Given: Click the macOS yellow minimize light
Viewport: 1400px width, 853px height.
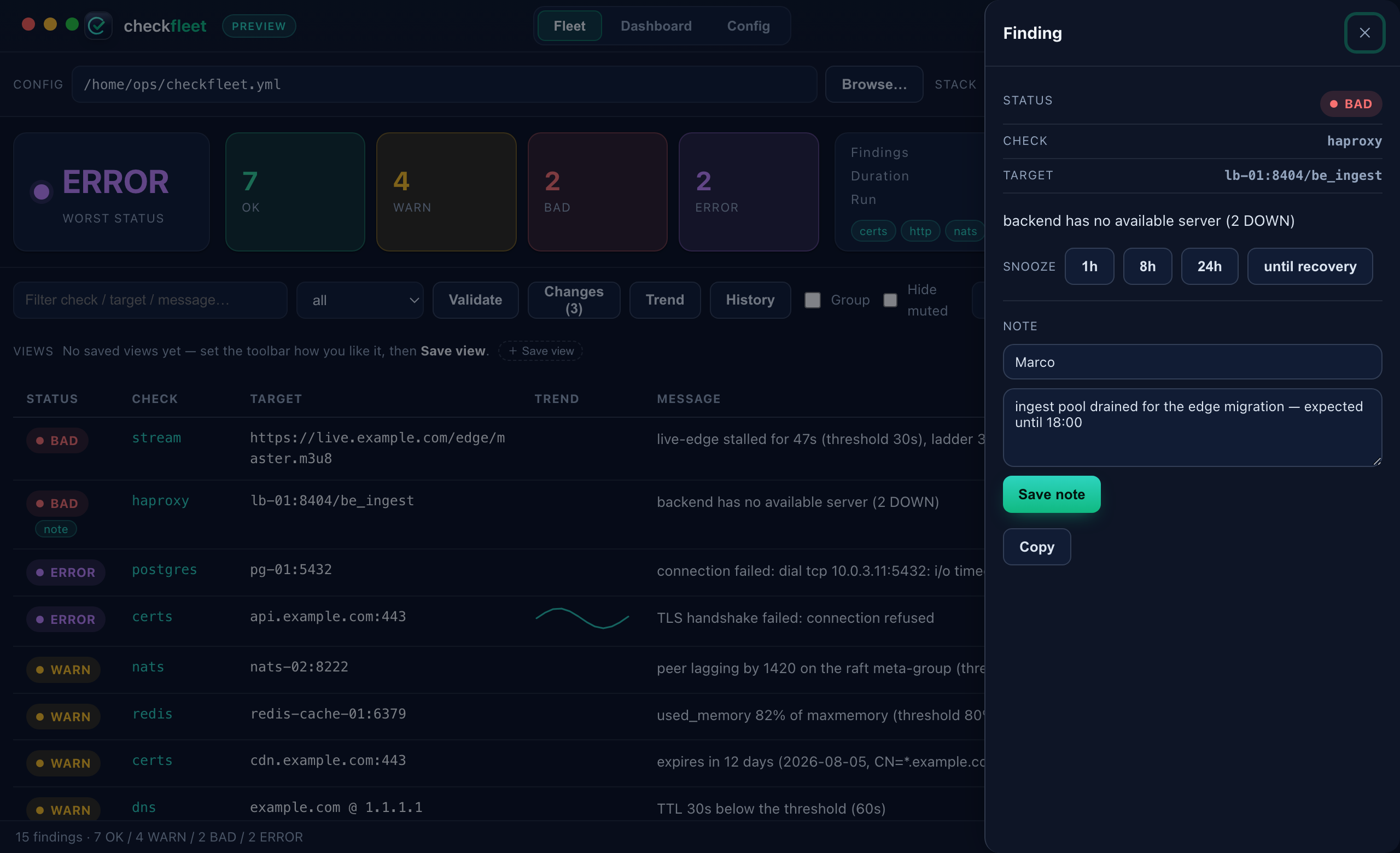Looking at the screenshot, I should [50, 24].
